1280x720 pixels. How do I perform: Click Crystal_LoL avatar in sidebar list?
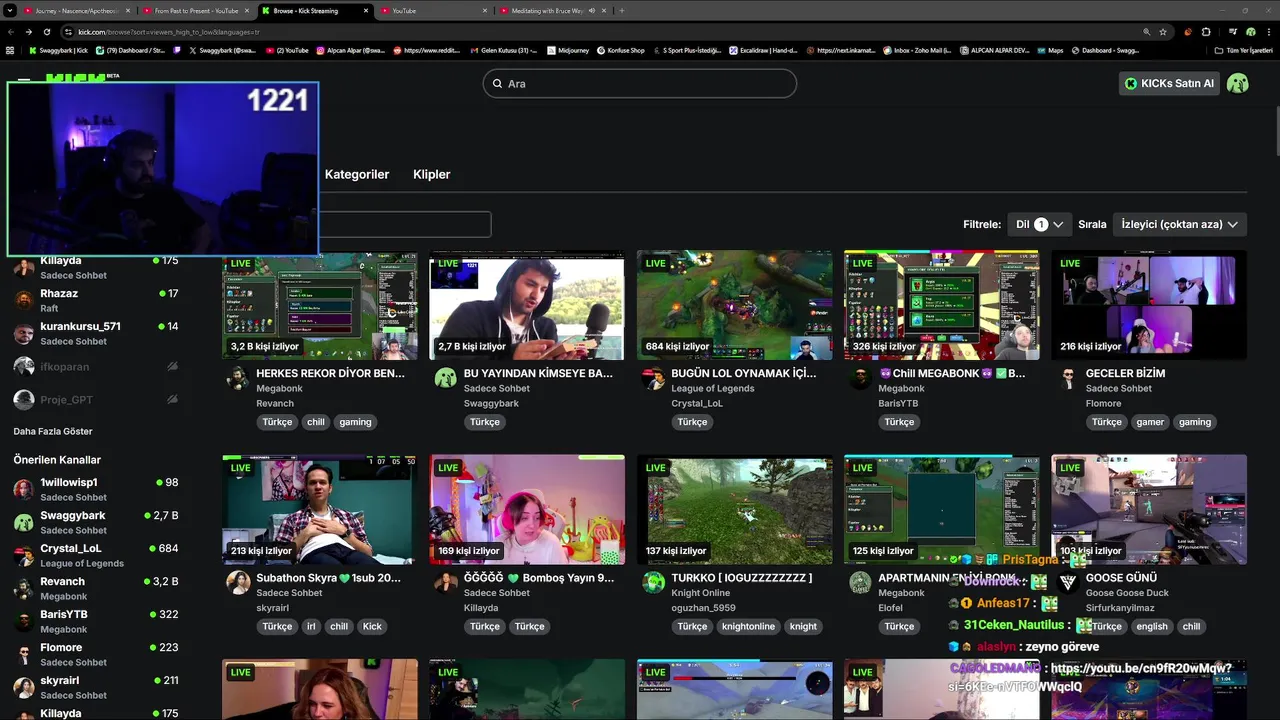[x=23, y=555]
